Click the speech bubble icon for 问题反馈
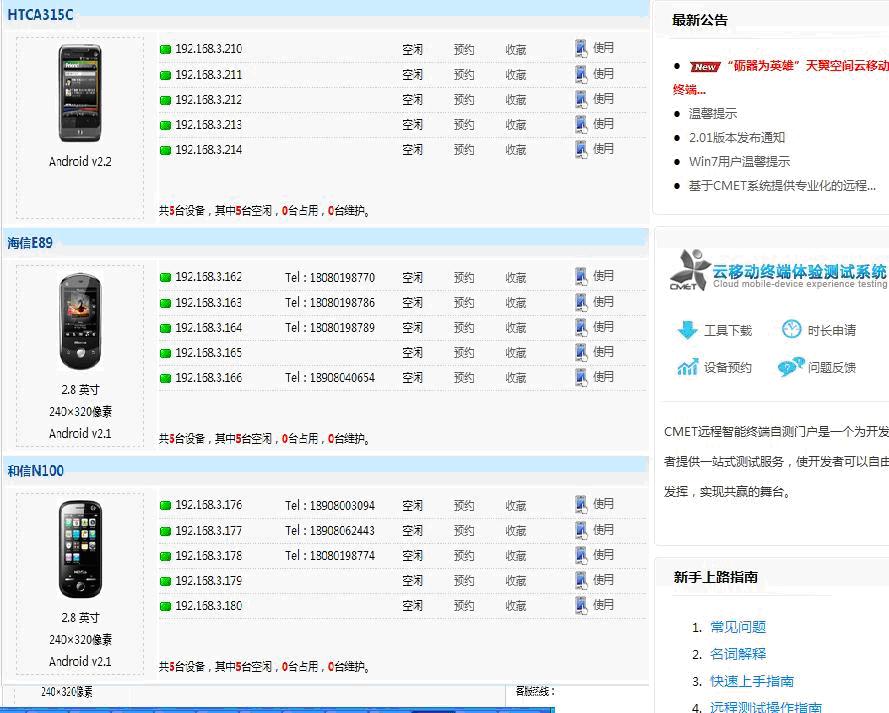The image size is (889, 713). pyautogui.click(x=791, y=367)
